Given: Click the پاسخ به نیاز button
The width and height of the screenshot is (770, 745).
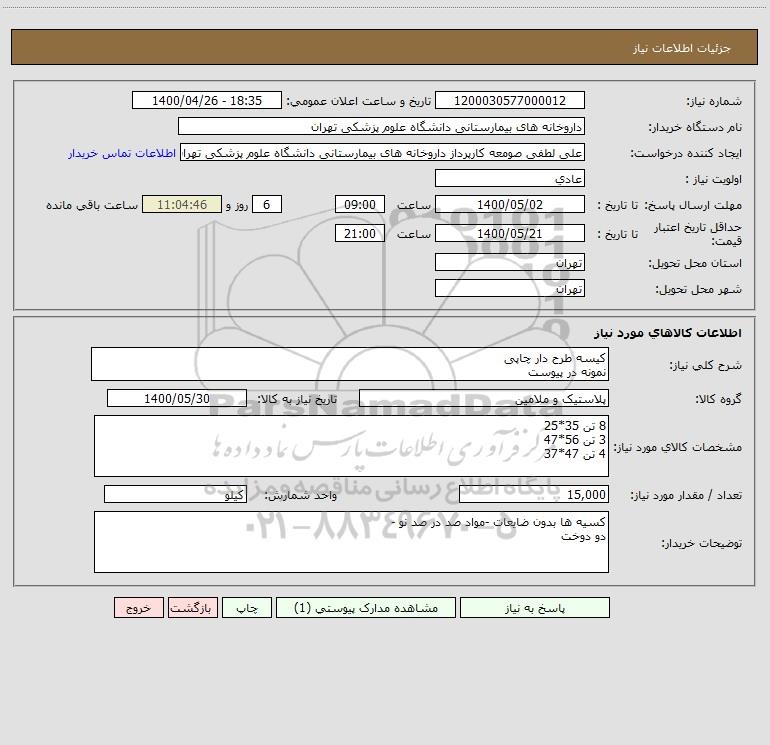Looking at the screenshot, I should [x=534, y=607].
